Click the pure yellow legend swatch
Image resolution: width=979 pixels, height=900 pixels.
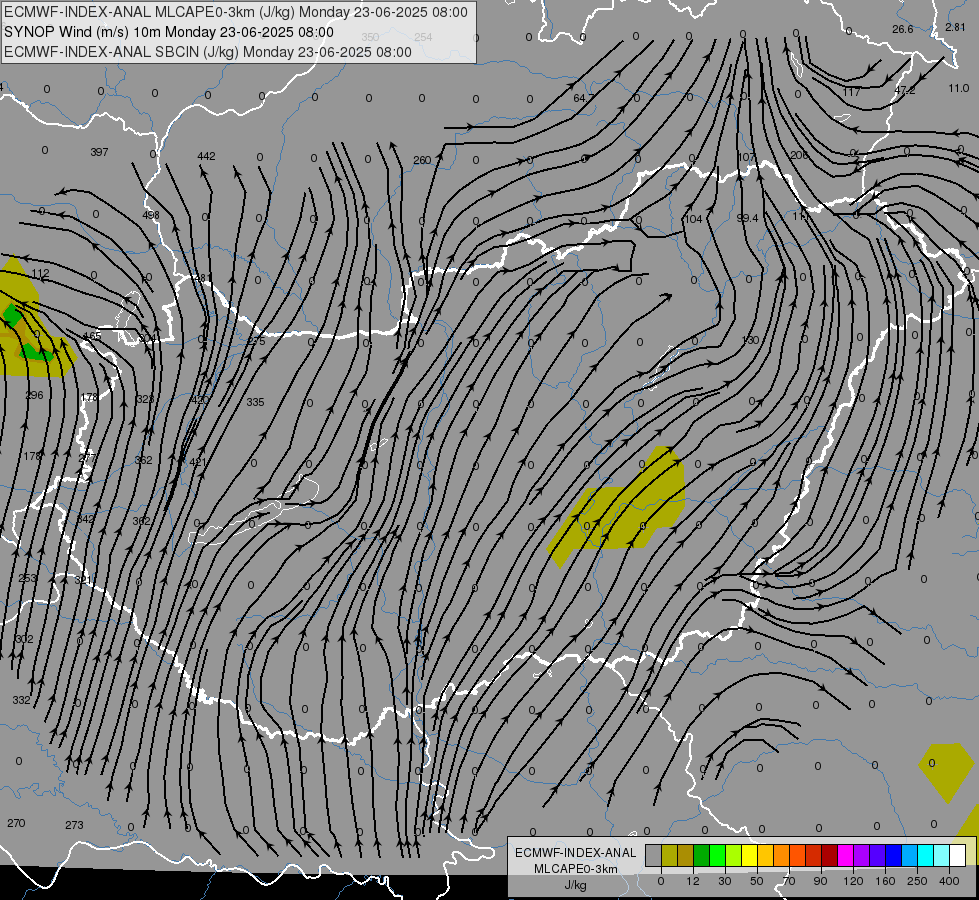click(x=750, y=855)
